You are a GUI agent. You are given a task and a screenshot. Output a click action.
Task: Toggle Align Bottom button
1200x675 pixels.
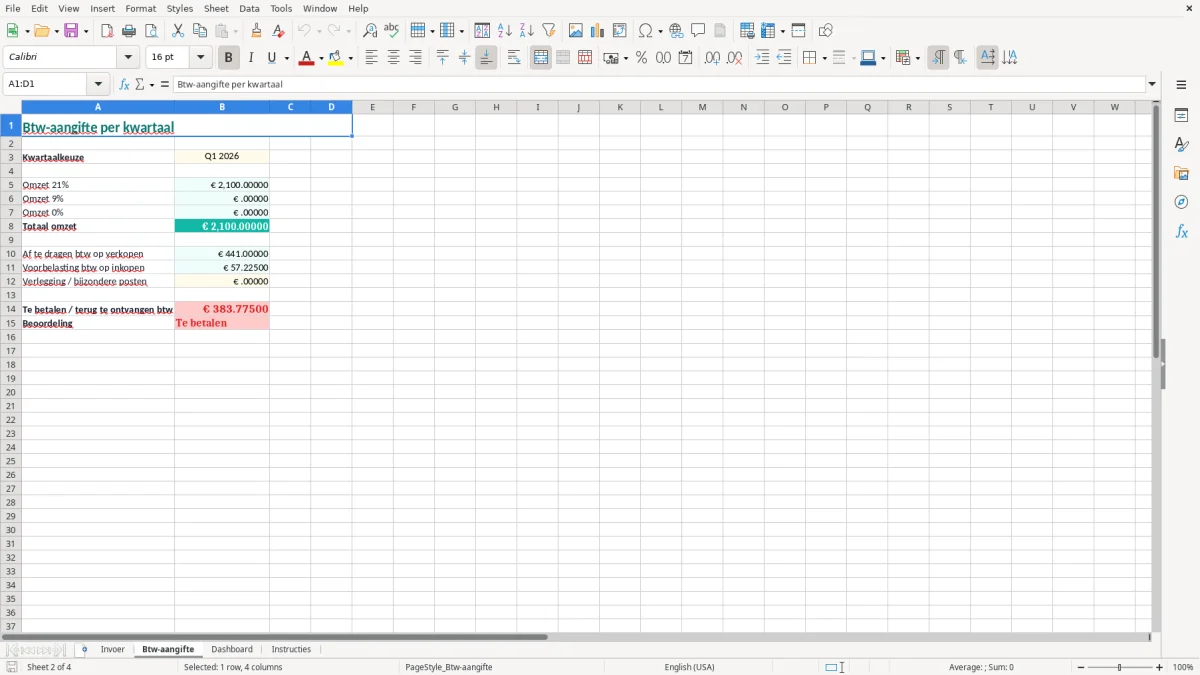[486, 58]
